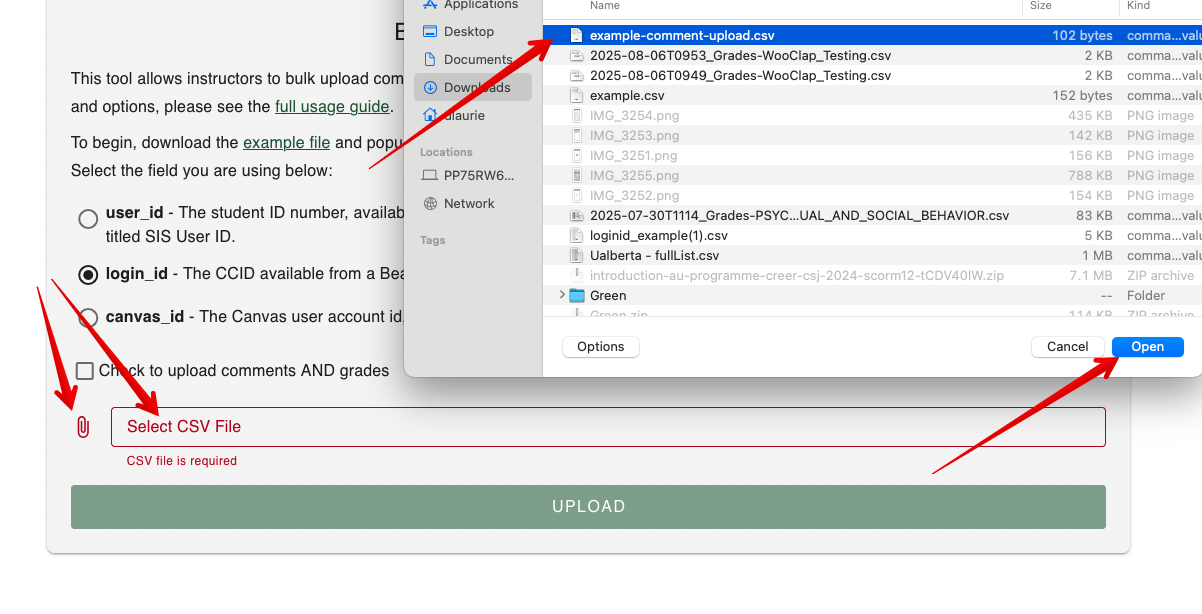Select the login_id radio button
Viewport: 1202px width, 614px height.
pyautogui.click(x=88, y=275)
